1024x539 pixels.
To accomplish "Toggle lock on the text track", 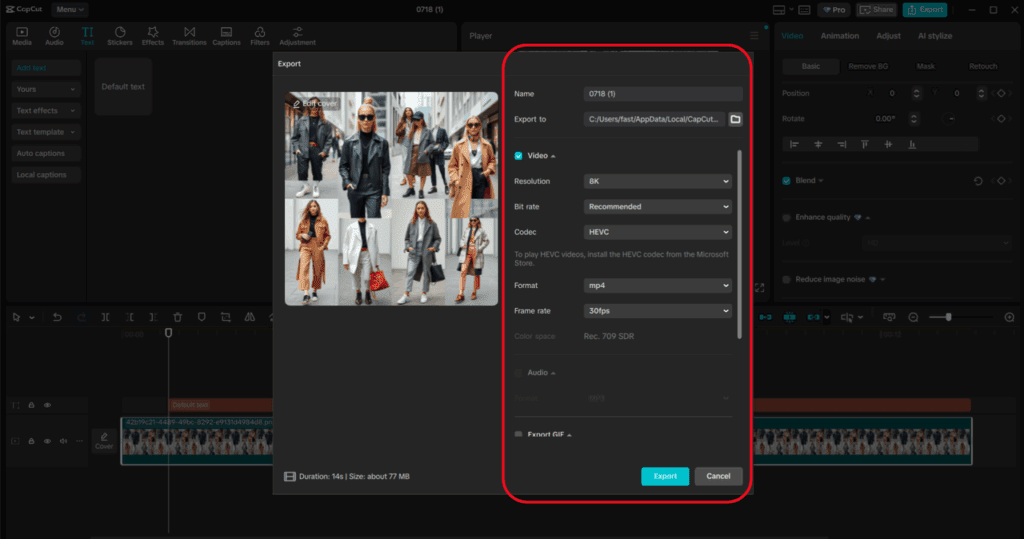I will pos(31,405).
